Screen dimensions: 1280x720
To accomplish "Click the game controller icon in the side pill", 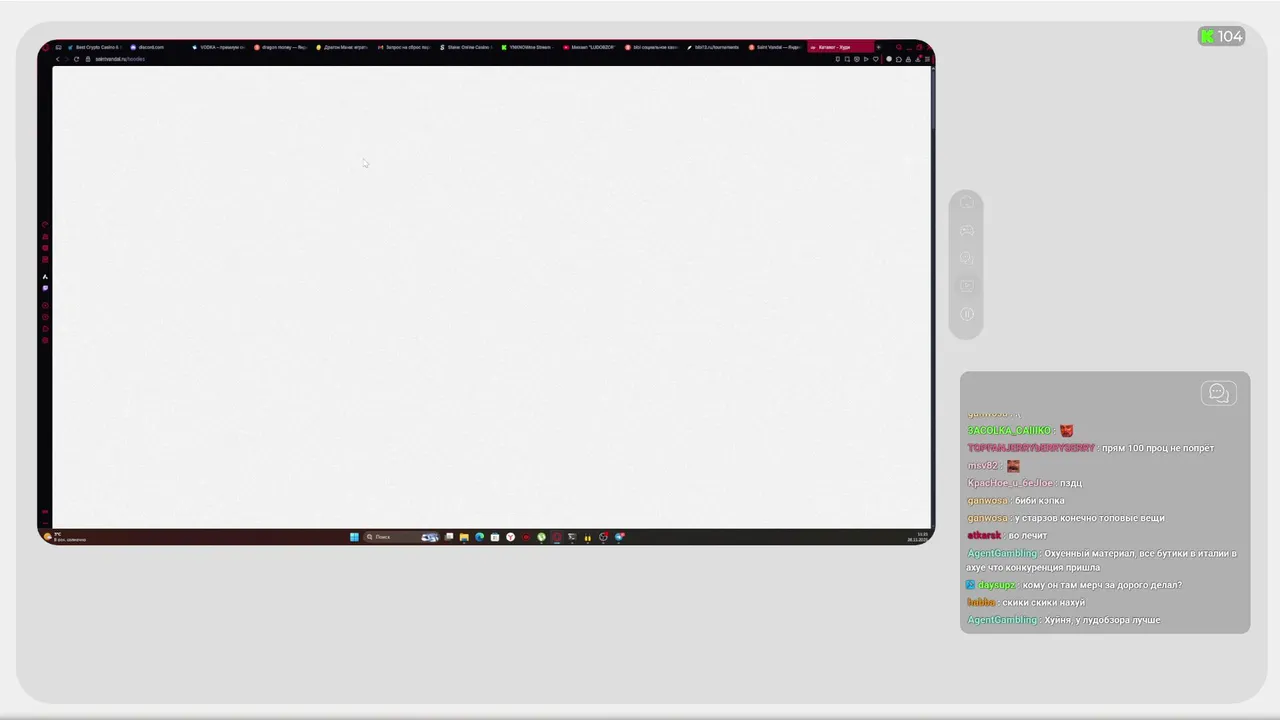I will (x=967, y=231).
